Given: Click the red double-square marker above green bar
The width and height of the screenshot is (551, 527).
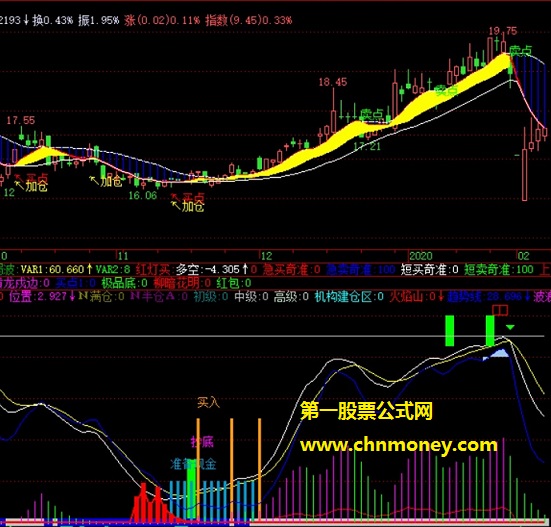Looking at the screenshot, I should (500, 310).
